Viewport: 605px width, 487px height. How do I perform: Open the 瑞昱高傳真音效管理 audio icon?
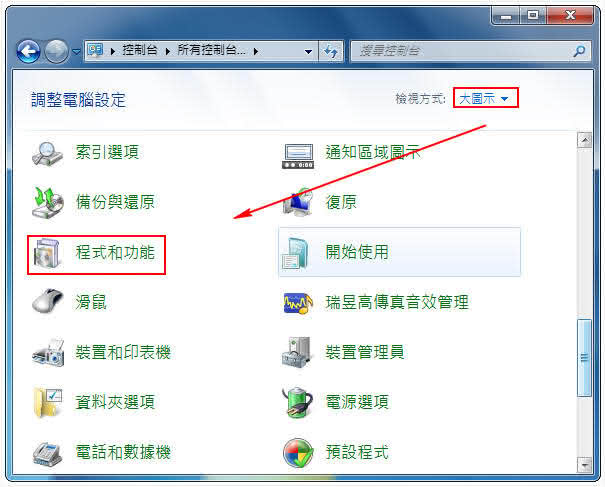pyautogui.click(x=297, y=303)
